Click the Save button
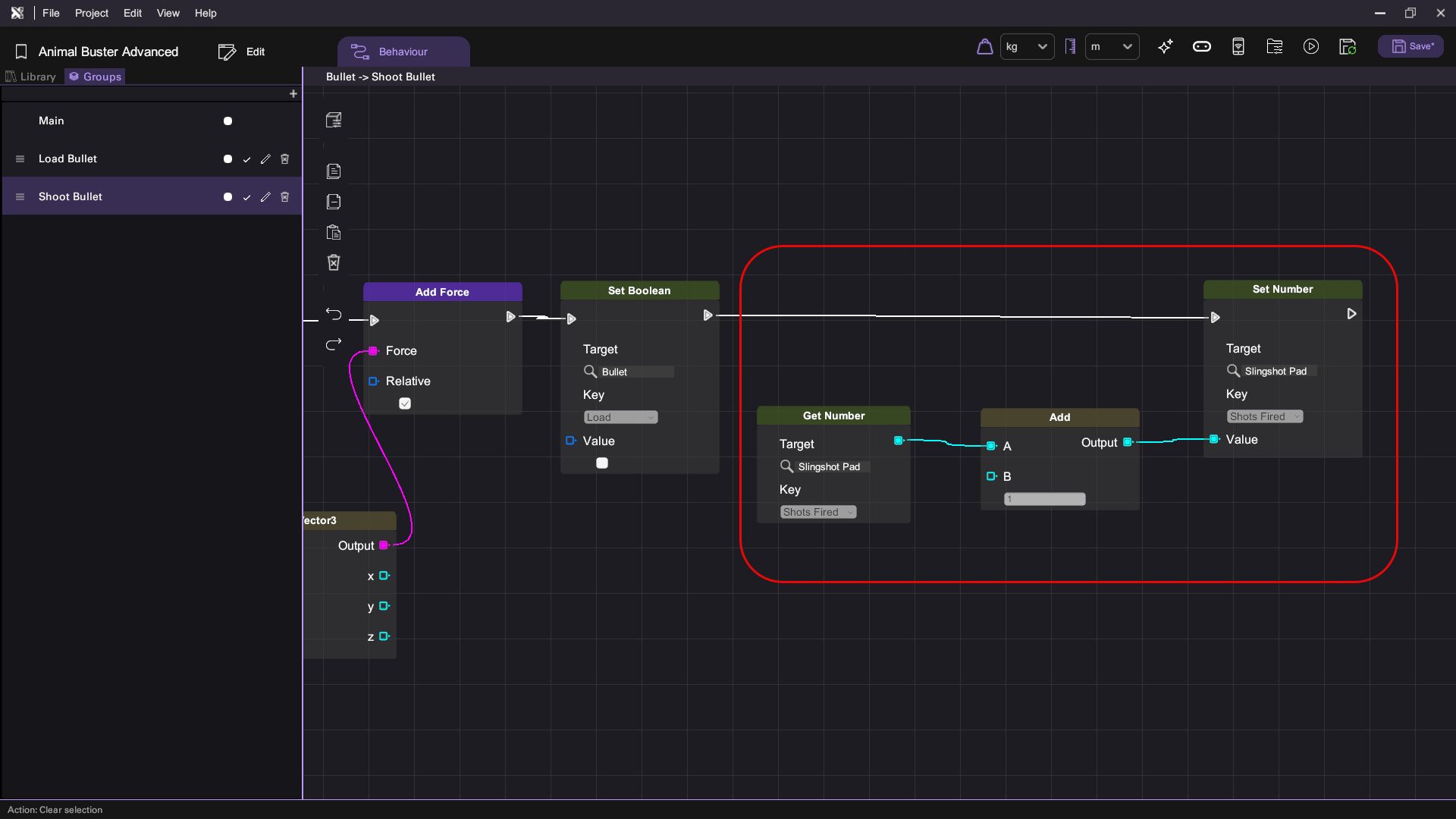Image resolution: width=1456 pixels, height=819 pixels. point(1410,47)
